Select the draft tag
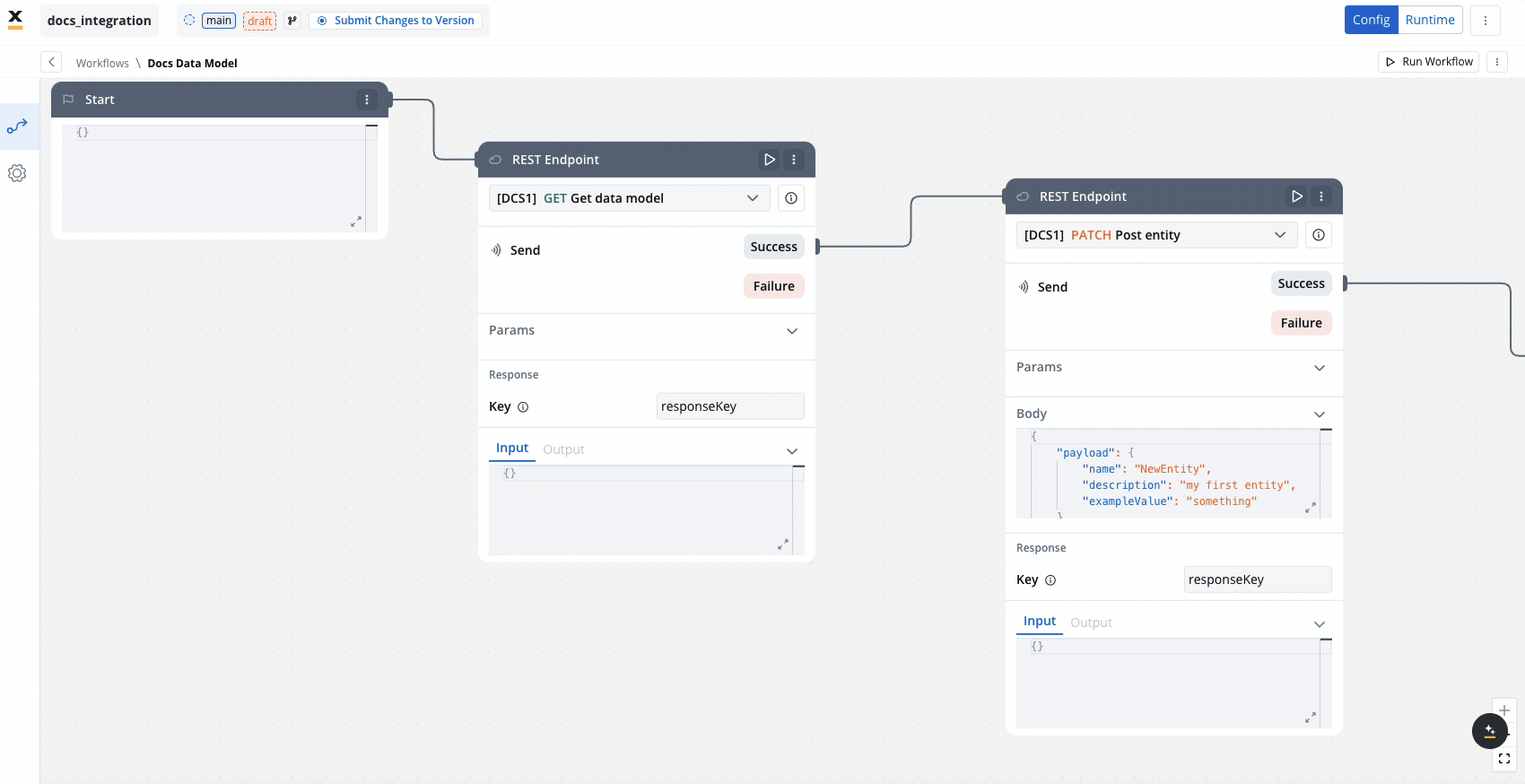Viewport: 1525px width, 784px height. pyautogui.click(x=260, y=21)
